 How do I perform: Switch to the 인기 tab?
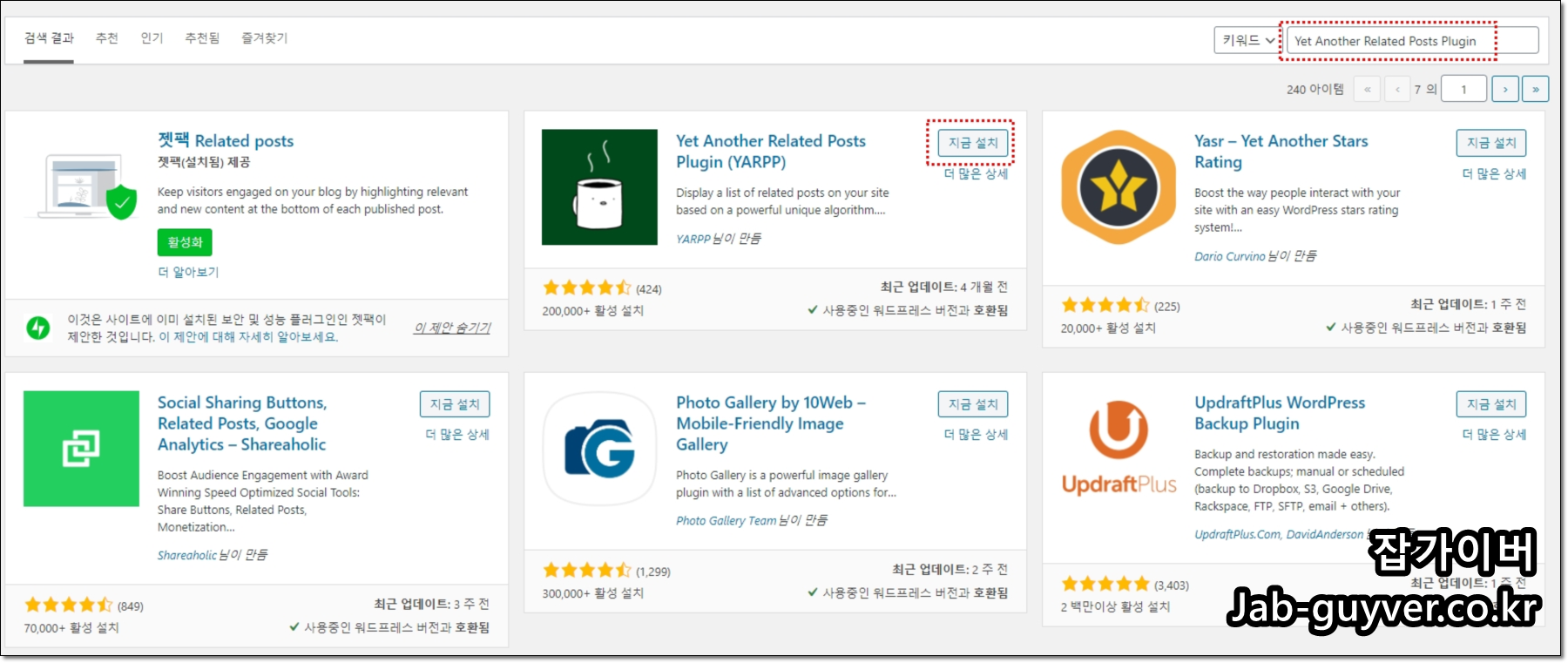(152, 38)
